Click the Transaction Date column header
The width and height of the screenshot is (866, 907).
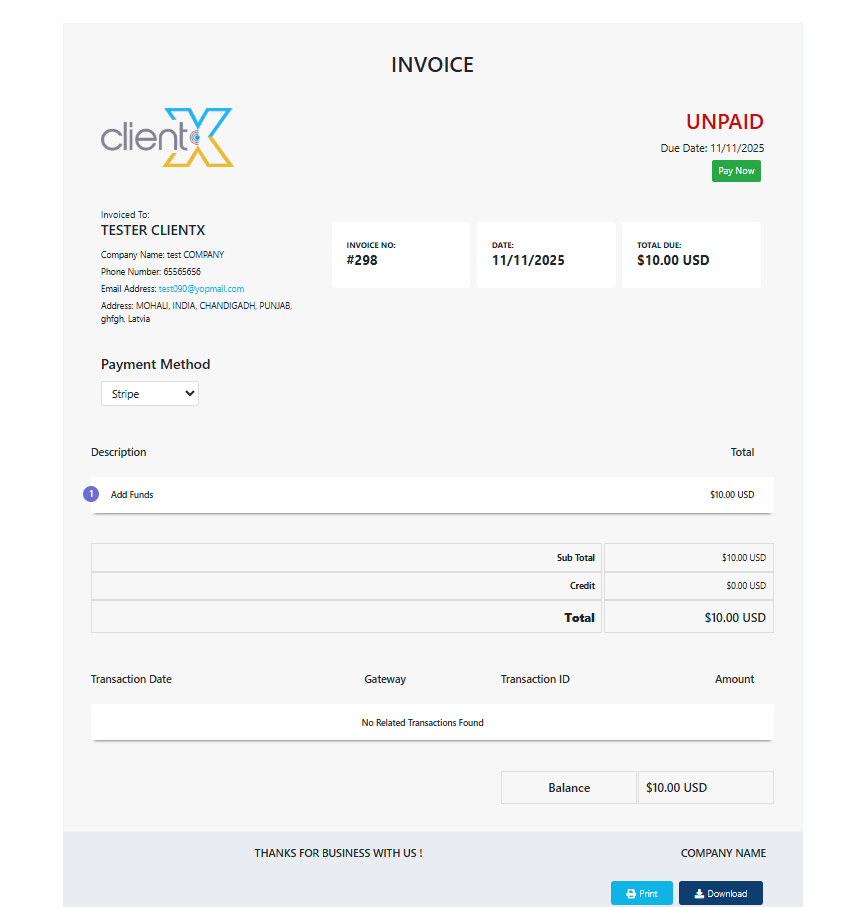pyautogui.click(x=131, y=679)
